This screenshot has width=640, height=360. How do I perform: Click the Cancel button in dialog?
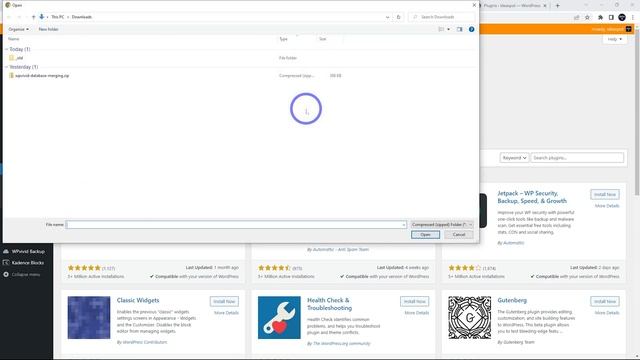tap(459, 235)
